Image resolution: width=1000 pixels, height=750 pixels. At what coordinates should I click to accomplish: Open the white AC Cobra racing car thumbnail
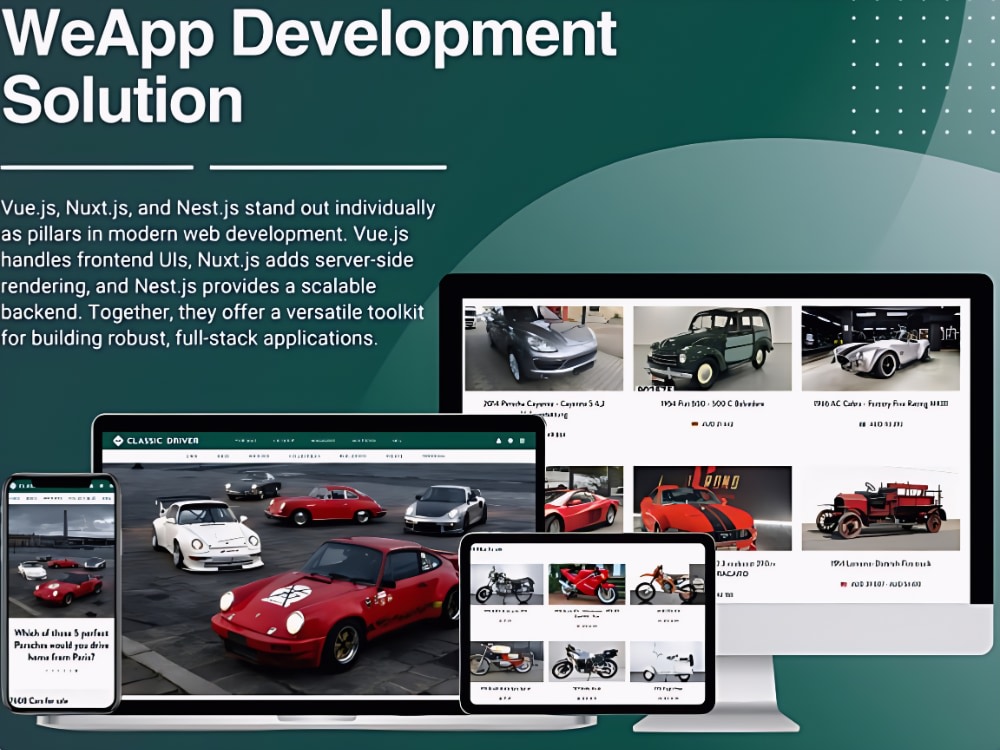click(x=881, y=348)
